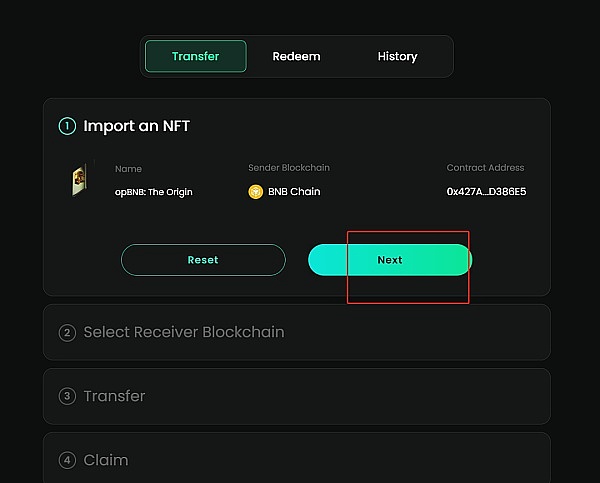
Task: Click the Import an NFT heading
Action: pyautogui.click(x=136, y=126)
